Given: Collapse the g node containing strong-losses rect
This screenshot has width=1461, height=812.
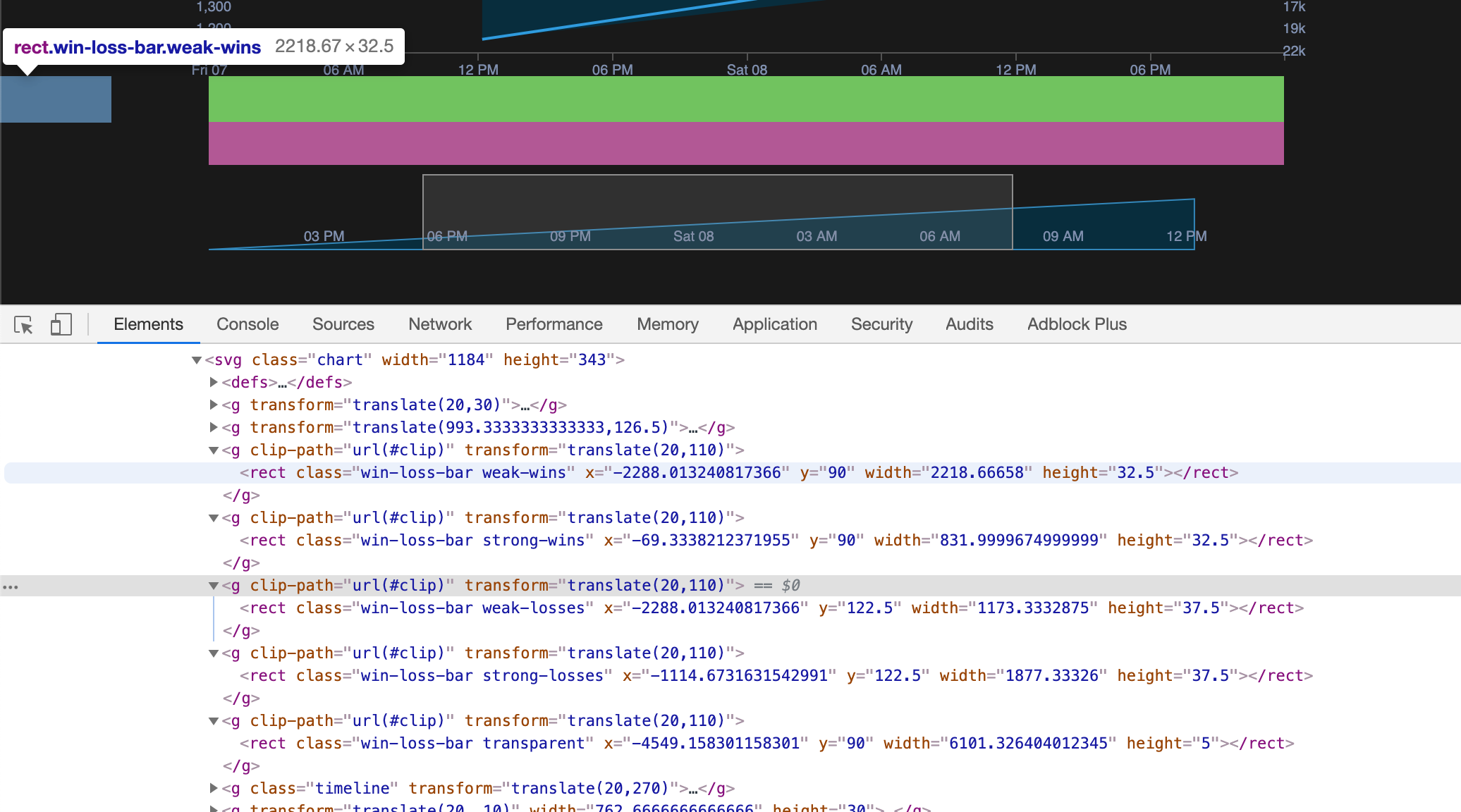Looking at the screenshot, I should [214, 653].
